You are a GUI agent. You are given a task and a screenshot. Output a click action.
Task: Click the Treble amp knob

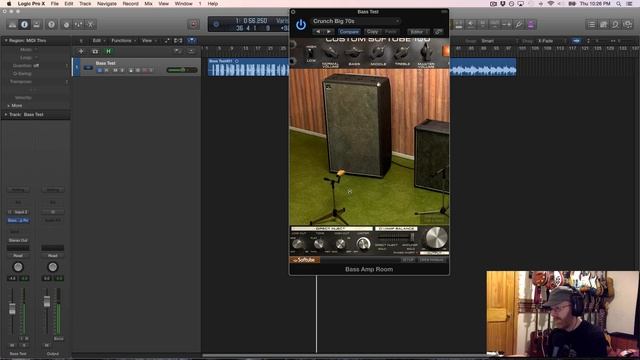tap(402, 52)
